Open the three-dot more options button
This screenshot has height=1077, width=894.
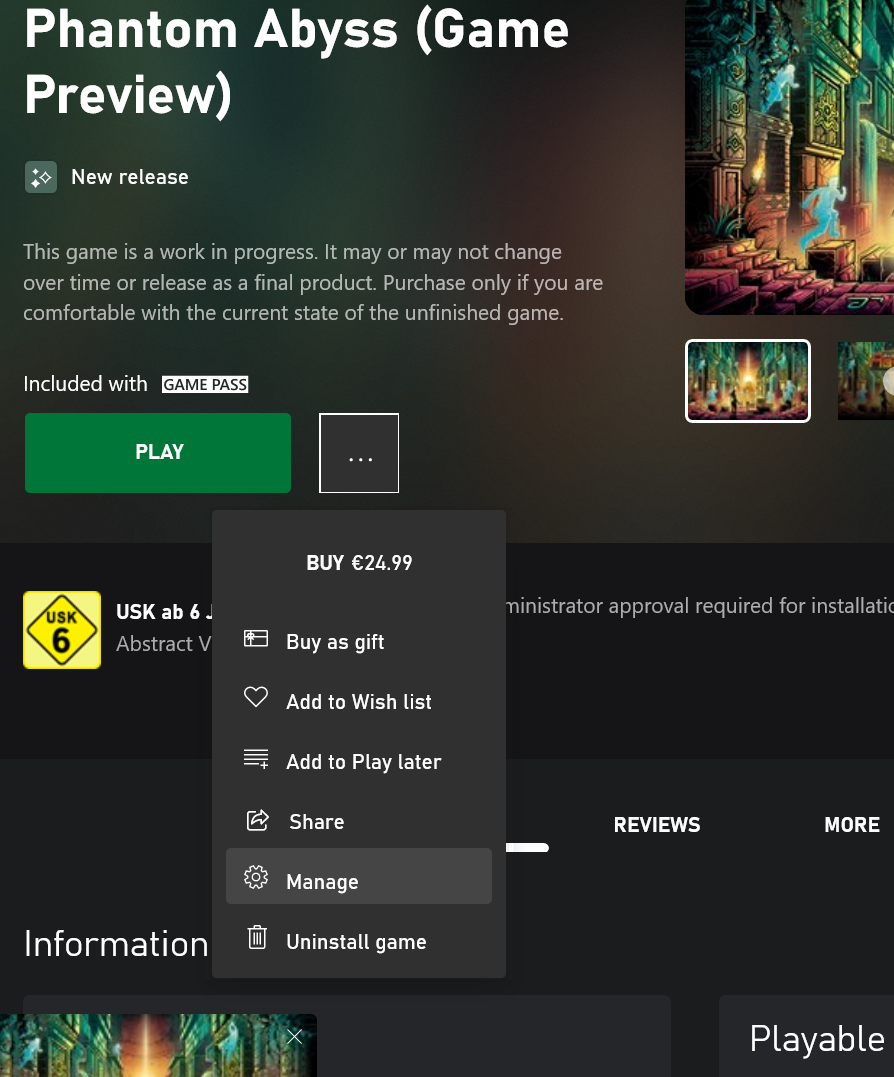point(359,453)
